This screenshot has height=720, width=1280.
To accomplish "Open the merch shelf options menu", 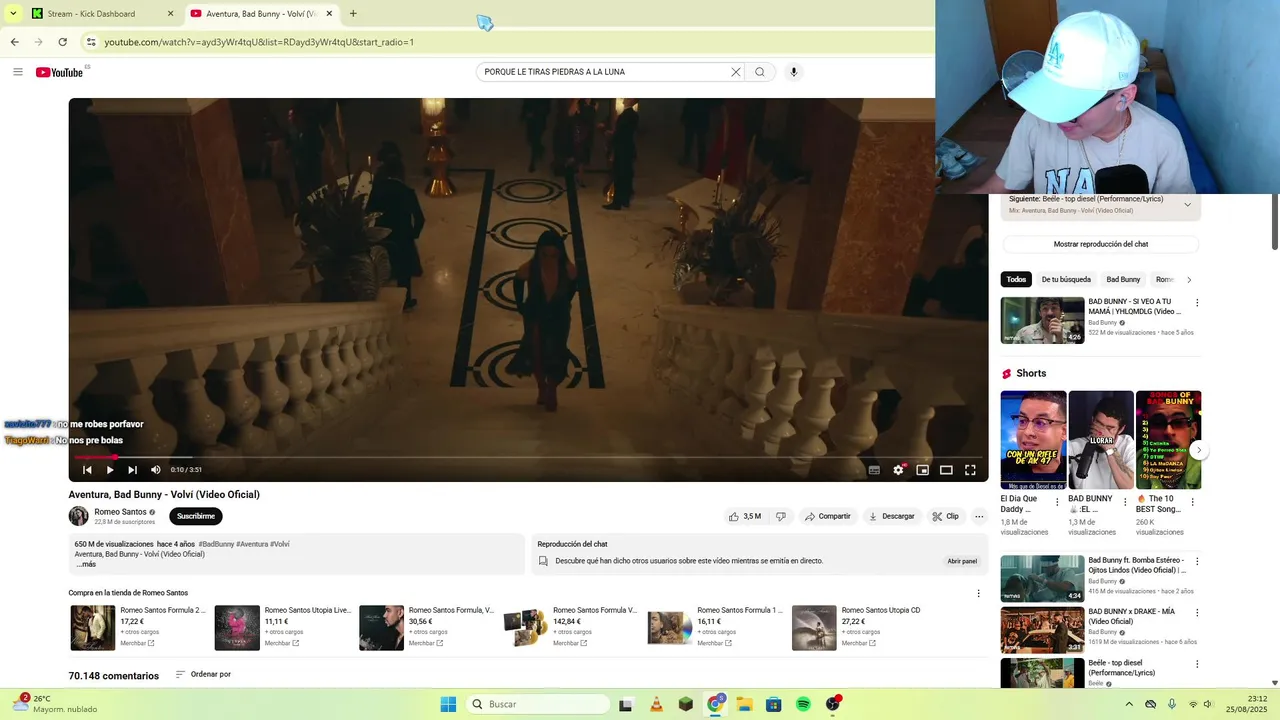I will click(x=978, y=593).
